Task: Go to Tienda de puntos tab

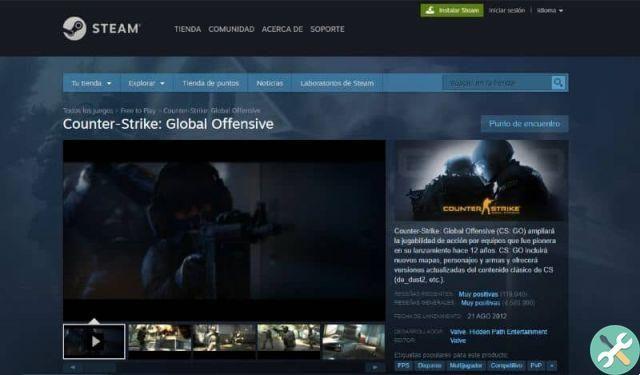Action: [x=211, y=83]
